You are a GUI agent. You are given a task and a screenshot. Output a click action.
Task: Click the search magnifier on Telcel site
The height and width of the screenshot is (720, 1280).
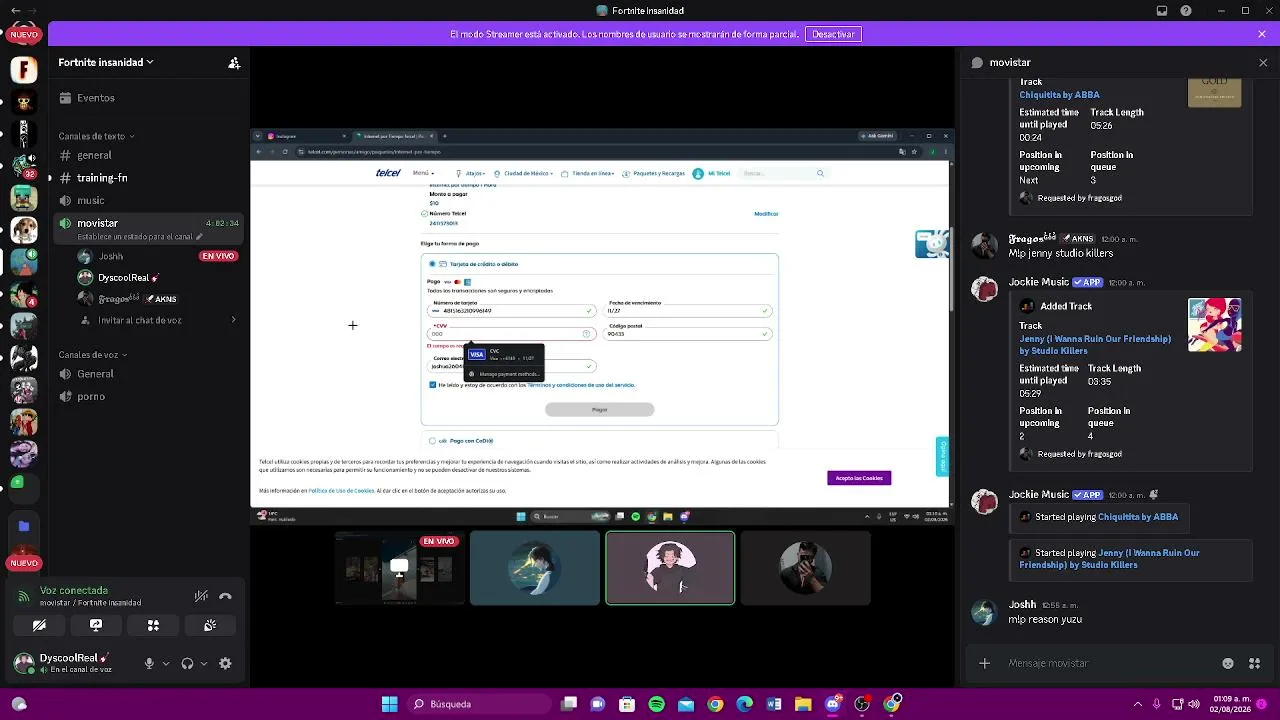tap(820, 173)
